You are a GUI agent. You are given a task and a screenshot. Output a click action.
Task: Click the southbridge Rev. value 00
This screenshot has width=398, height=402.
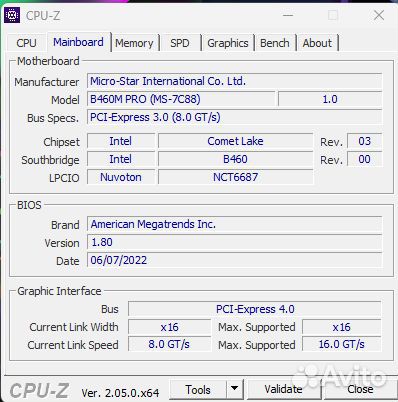364,159
